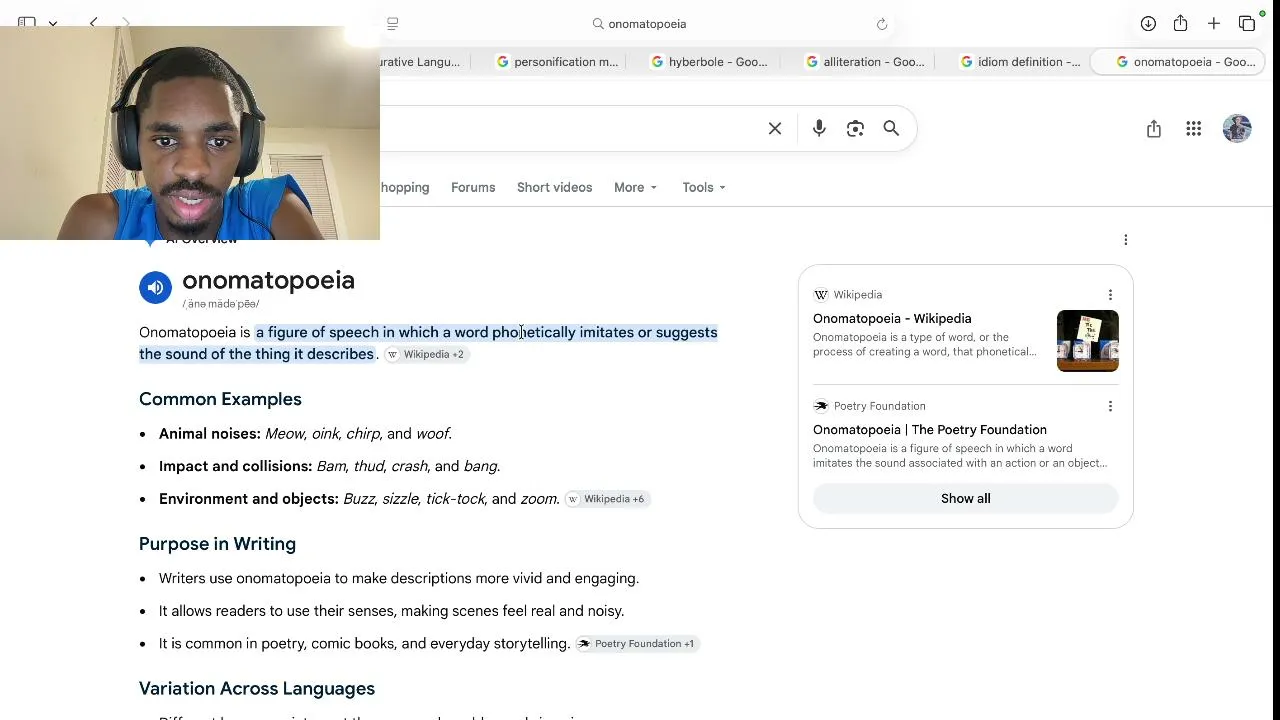
Task: Expand the More search filters dropdown
Action: pyautogui.click(x=636, y=187)
